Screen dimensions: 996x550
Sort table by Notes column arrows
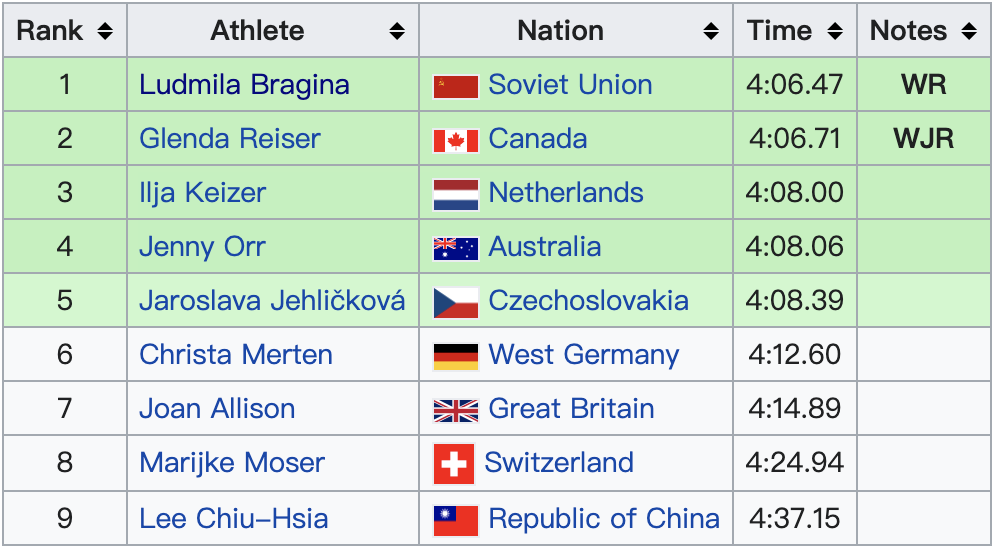(x=968, y=31)
